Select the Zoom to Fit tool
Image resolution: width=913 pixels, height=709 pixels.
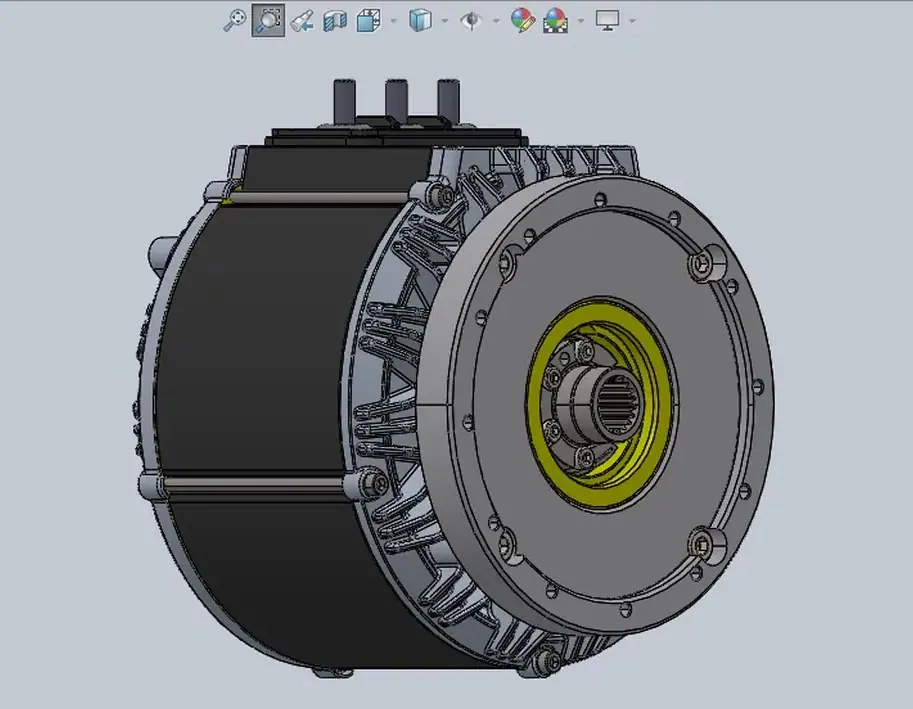click(x=235, y=20)
